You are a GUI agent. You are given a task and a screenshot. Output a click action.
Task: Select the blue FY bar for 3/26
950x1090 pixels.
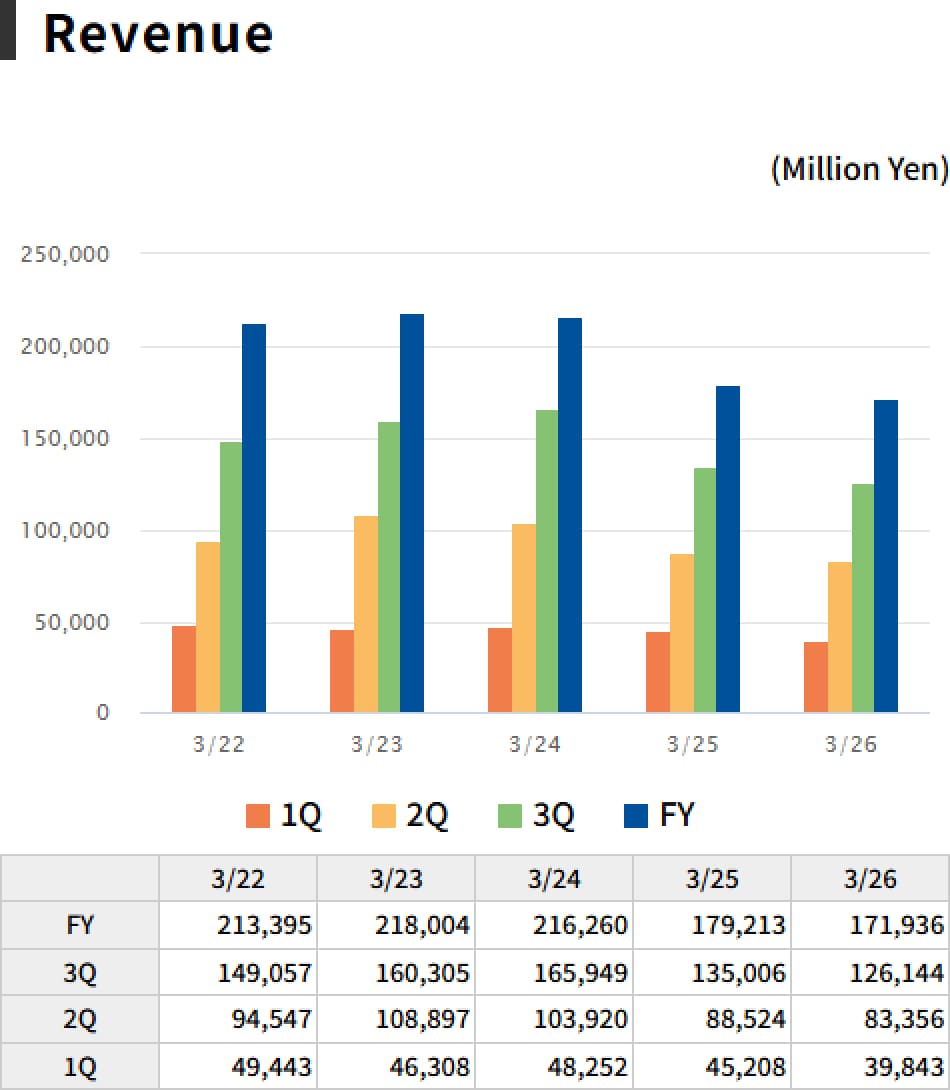point(886,556)
